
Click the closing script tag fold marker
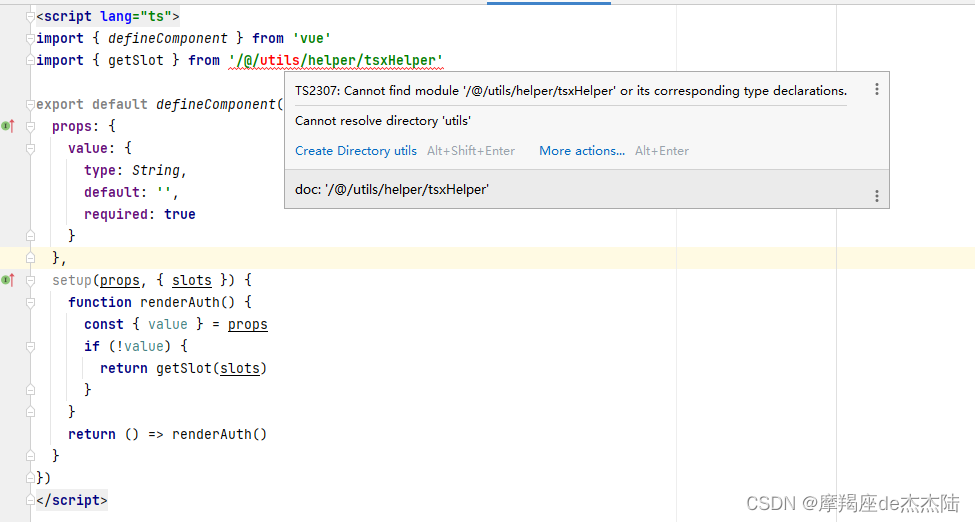pyautogui.click(x=30, y=500)
